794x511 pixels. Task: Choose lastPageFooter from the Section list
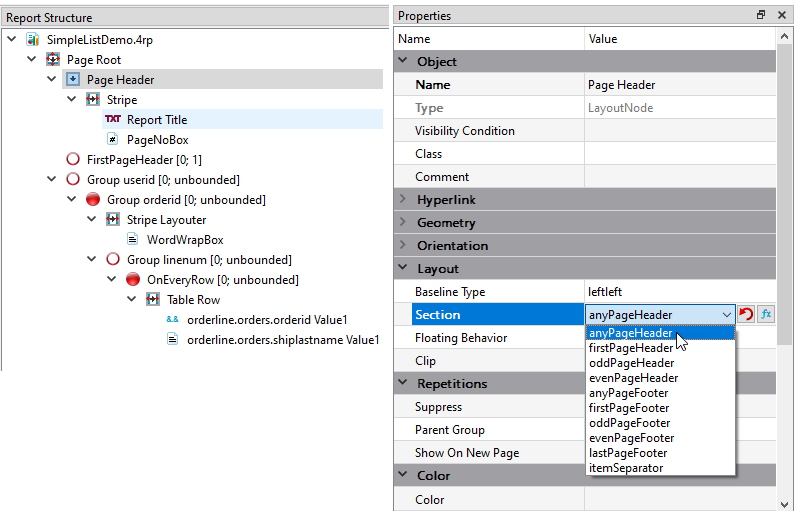[x=660, y=453]
